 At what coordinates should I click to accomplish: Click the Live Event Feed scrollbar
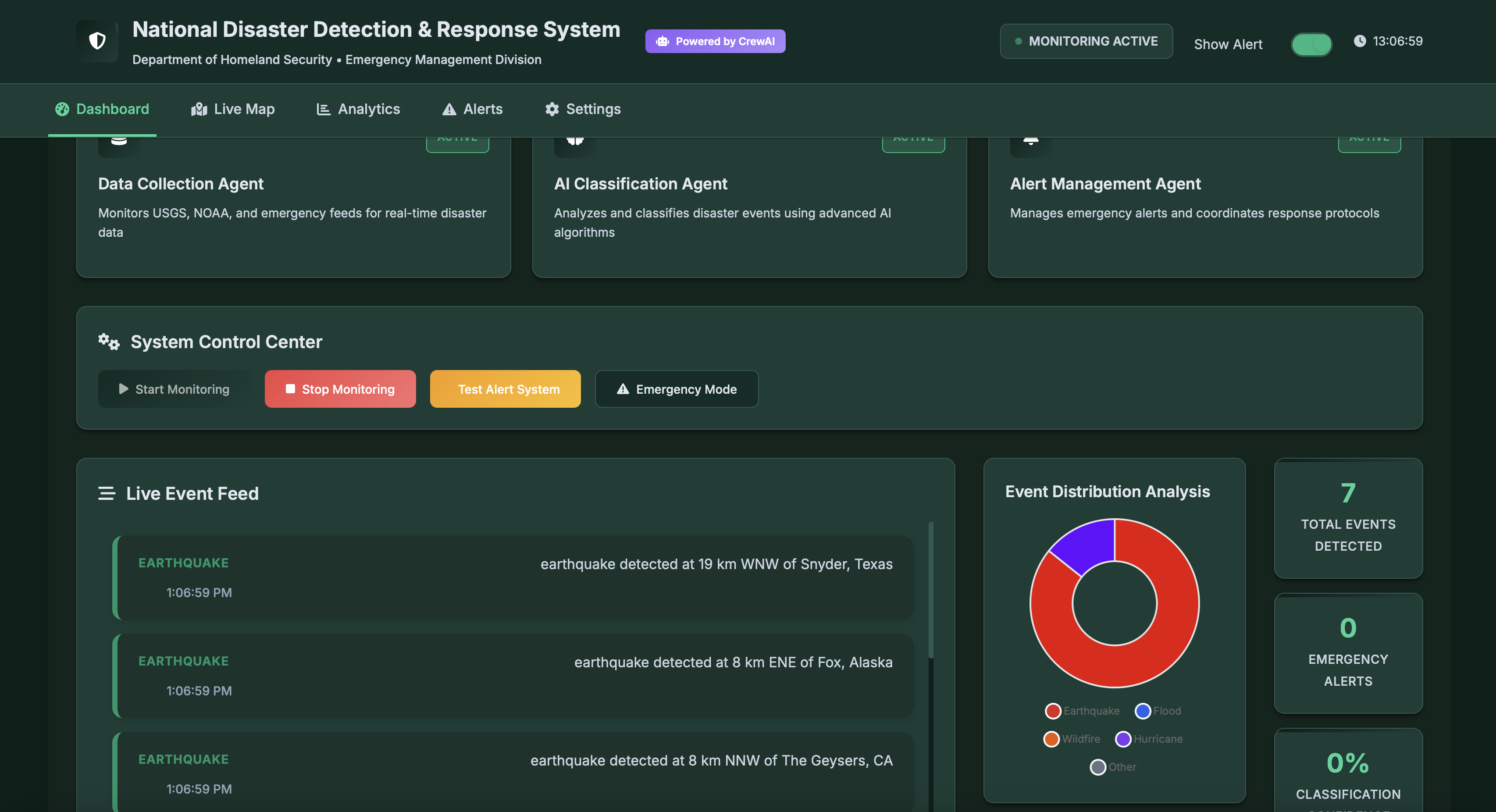click(931, 590)
